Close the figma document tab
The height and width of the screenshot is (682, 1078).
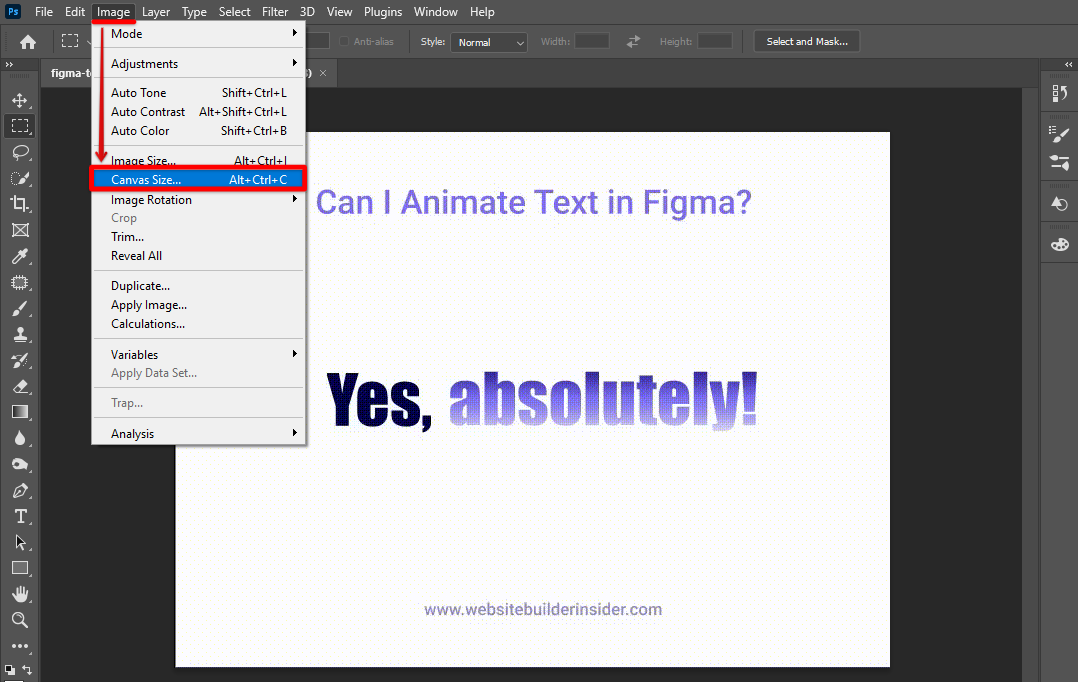(x=323, y=73)
